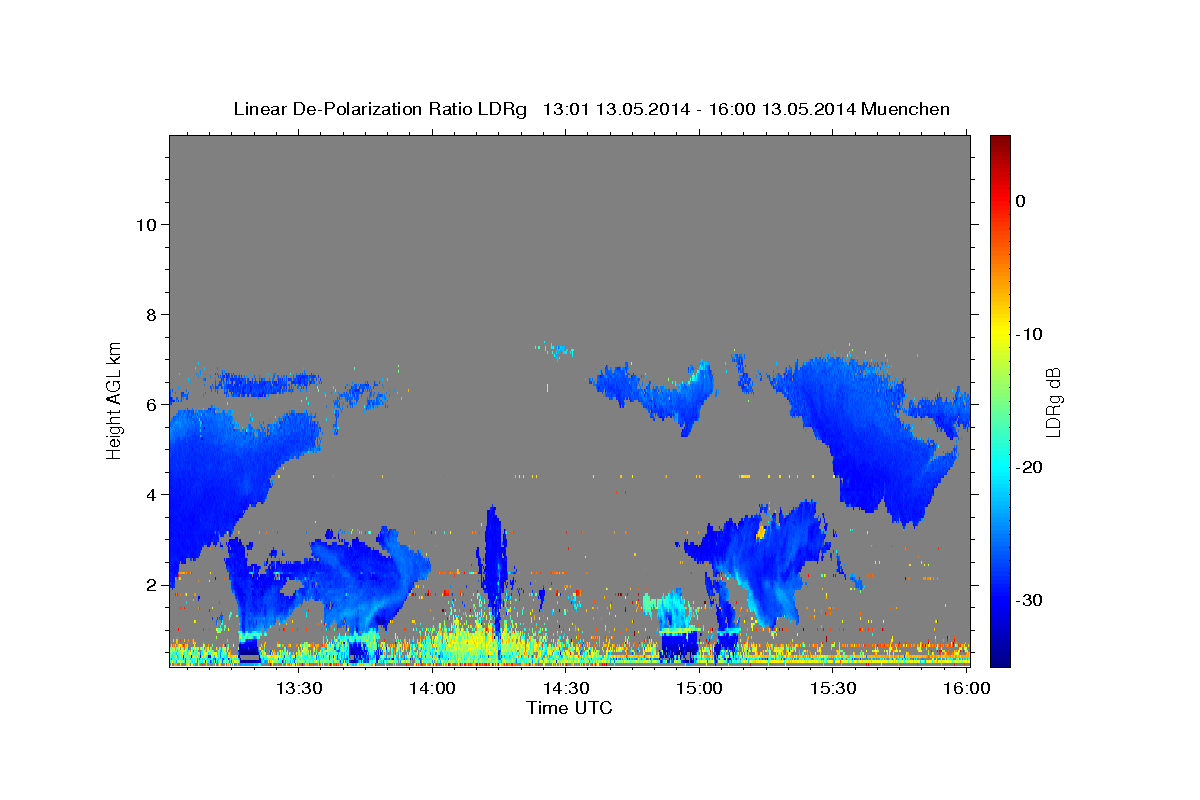The height and width of the screenshot is (800, 1200).
Task: Click the colorbar value 0
Action: pyautogui.click(x=1021, y=201)
